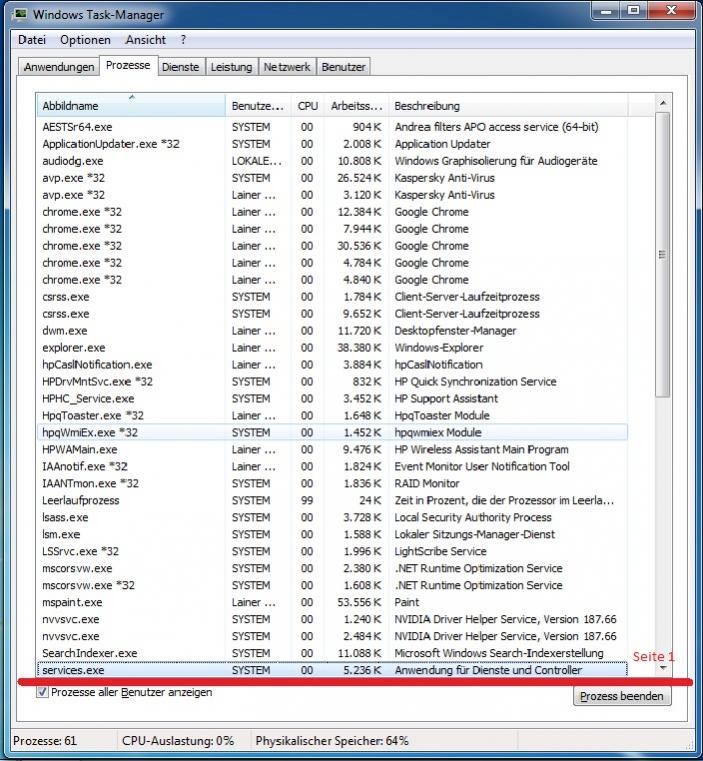Select the mscorsvw.exe *32 process
The height and width of the screenshot is (761, 703).
point(332,585)
